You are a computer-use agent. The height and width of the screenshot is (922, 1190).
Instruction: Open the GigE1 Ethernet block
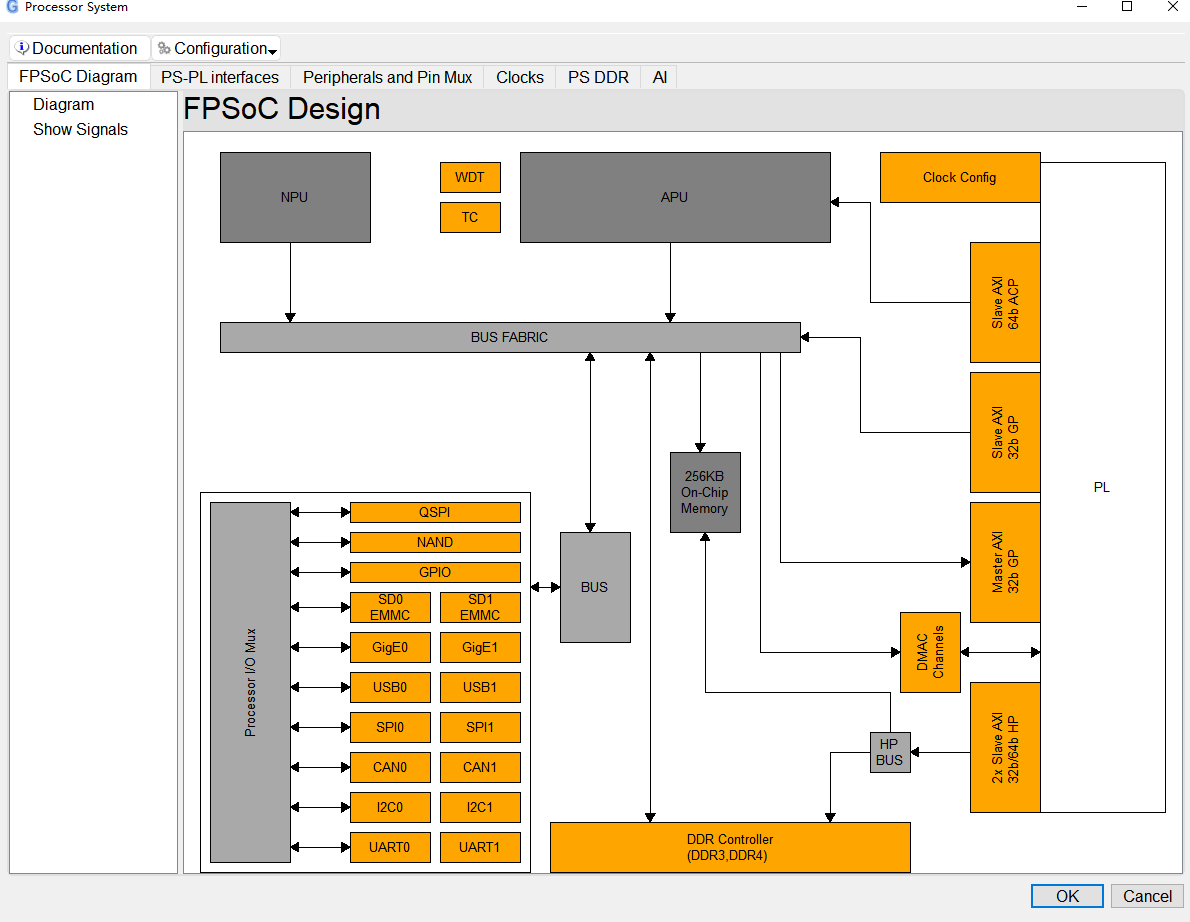pos(480,648)
